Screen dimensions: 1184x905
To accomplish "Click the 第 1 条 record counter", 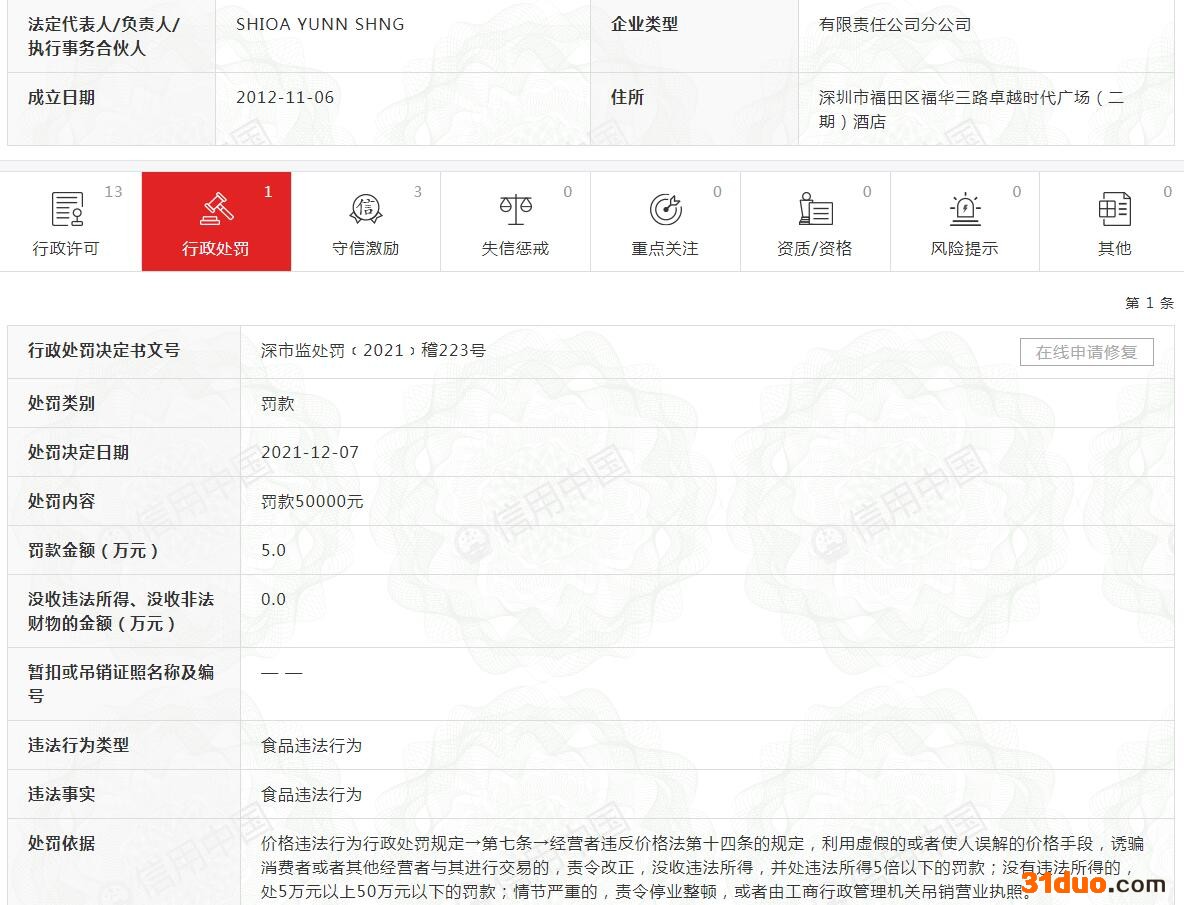I will click(1148, 303).
